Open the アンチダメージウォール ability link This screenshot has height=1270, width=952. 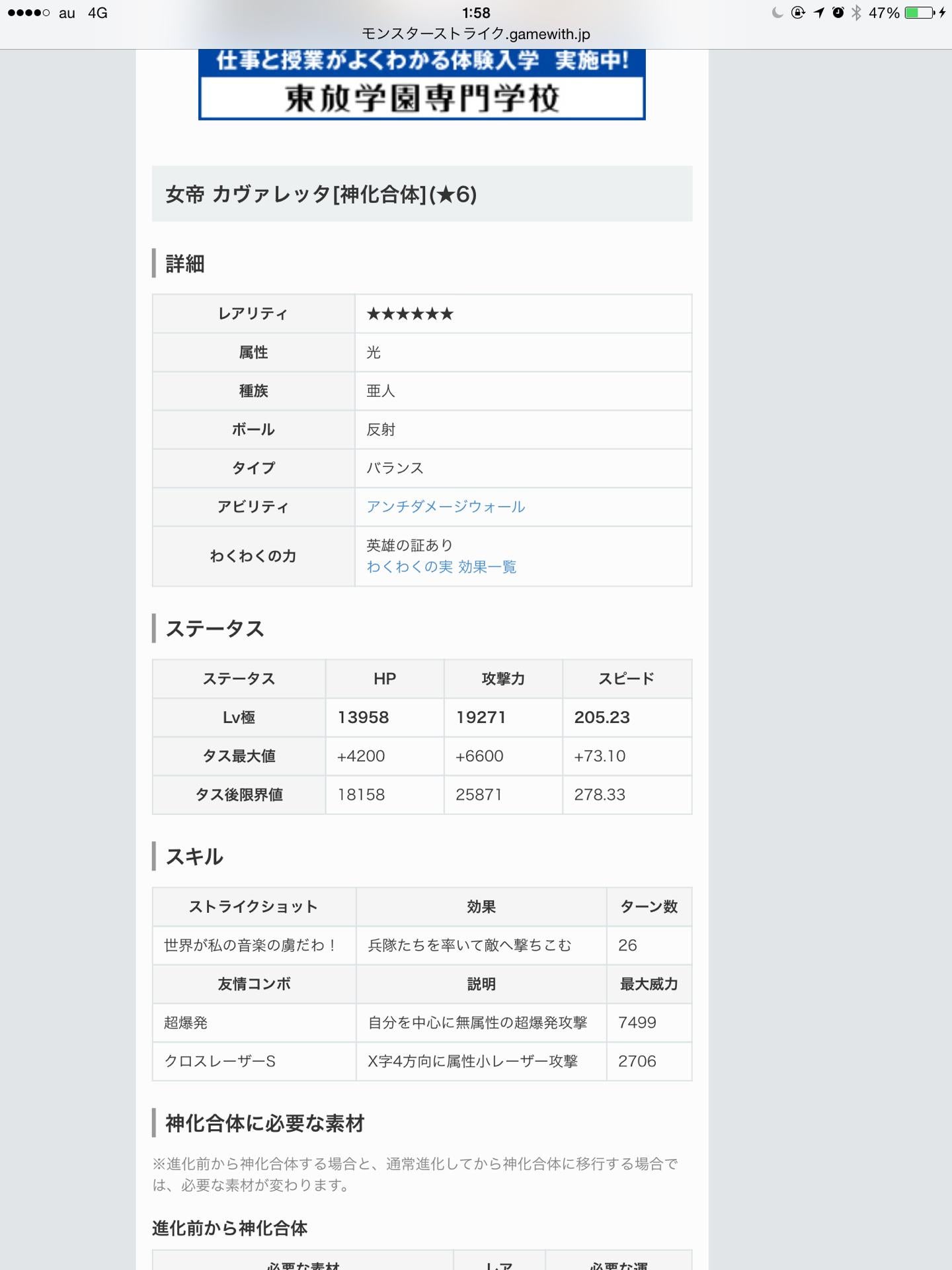tap(446, 507)
